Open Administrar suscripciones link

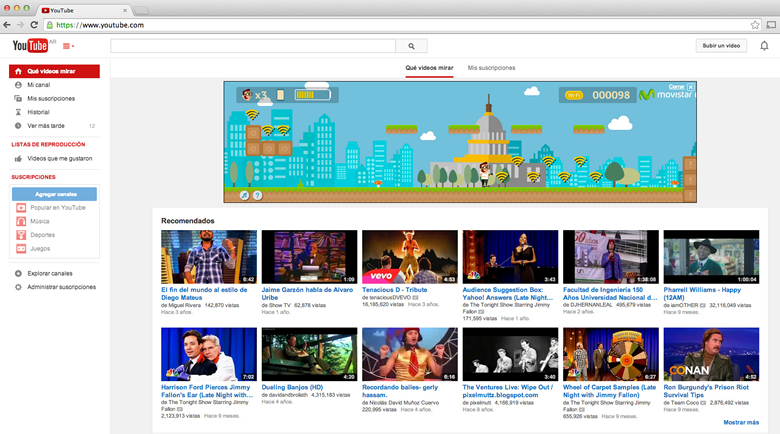pyautogui.click(x=62, y=287)
